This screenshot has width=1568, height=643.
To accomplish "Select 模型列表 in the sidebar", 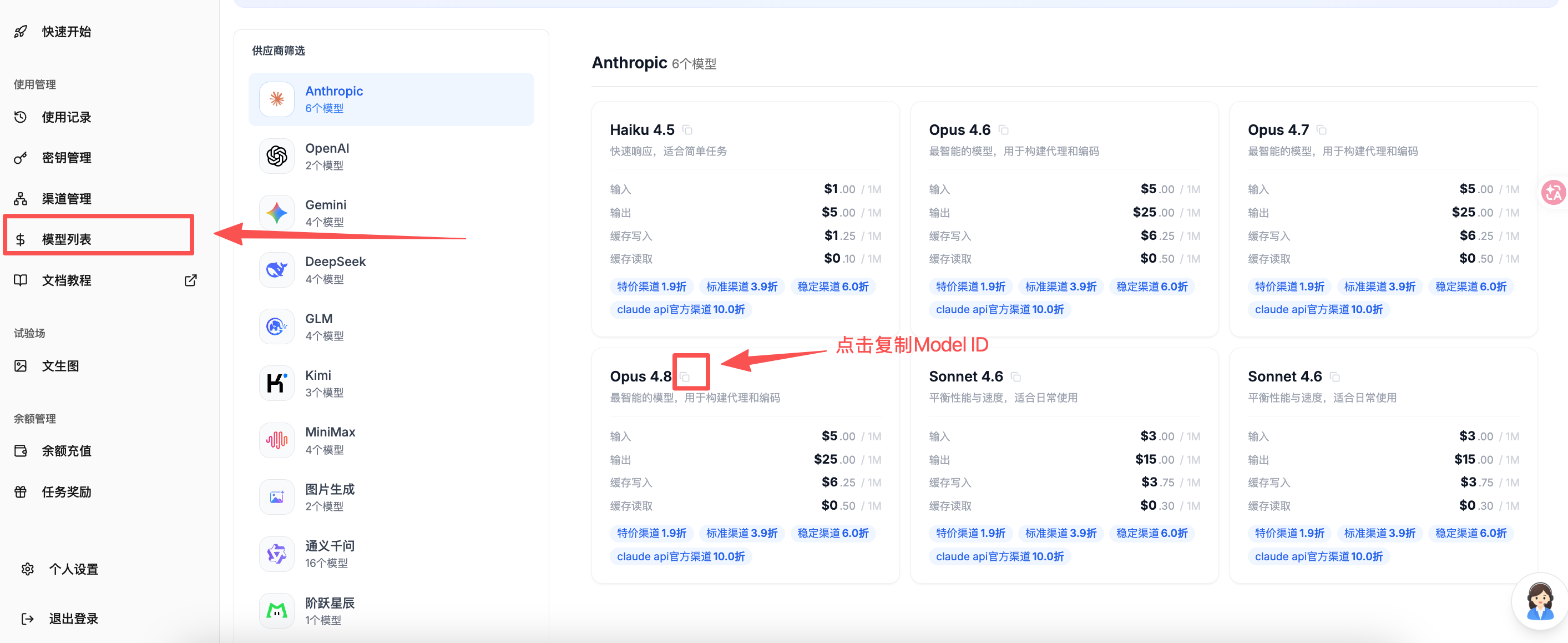I will click(x=65, y=239).
